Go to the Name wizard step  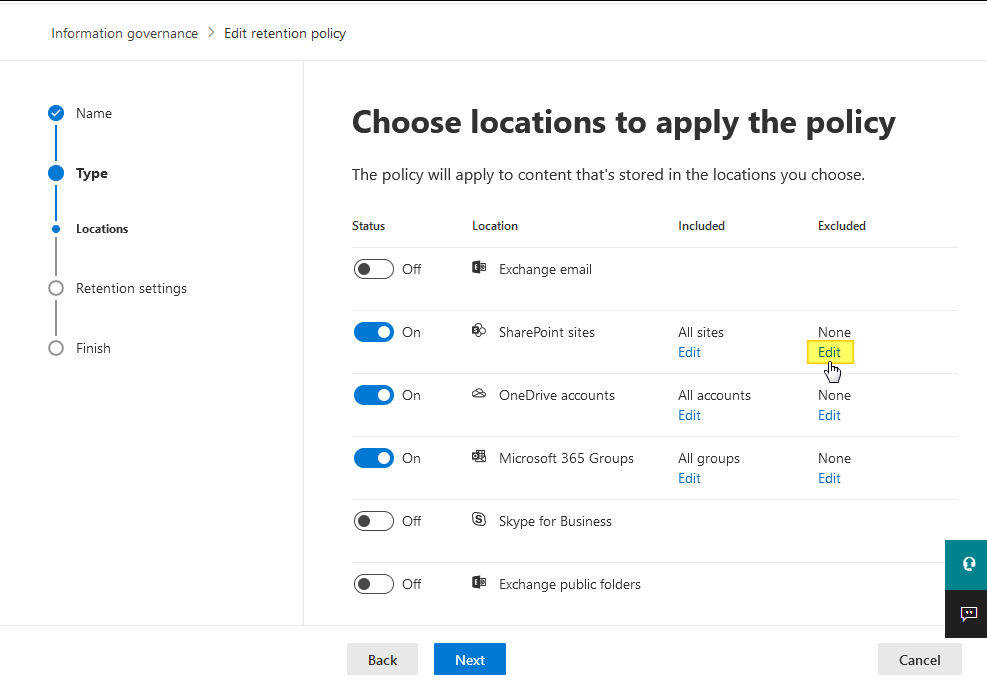point(94,113)
